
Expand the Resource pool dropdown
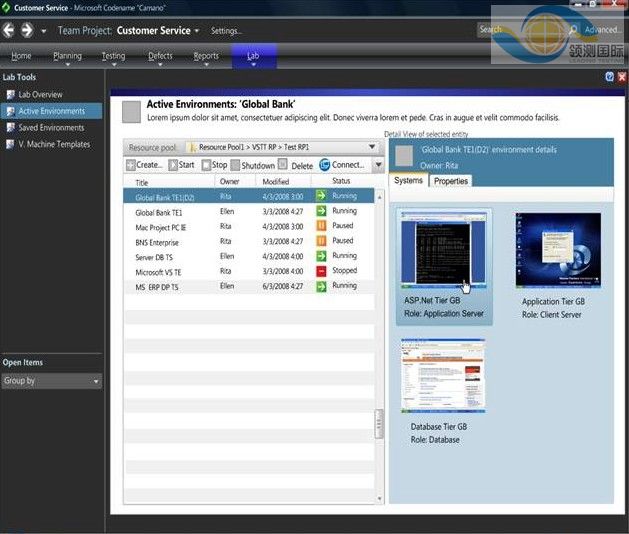click(372, 147)
